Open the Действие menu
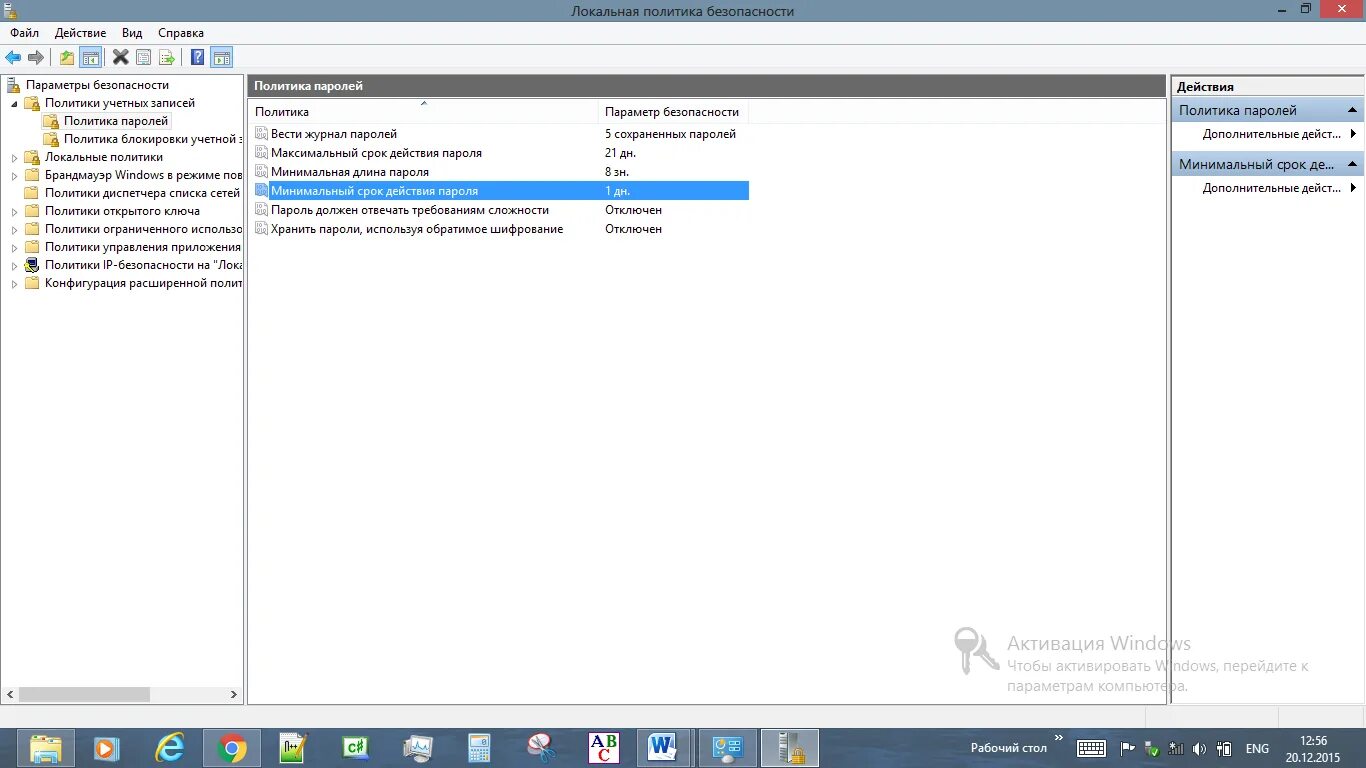1366x768 pixels. click(80, 33)
